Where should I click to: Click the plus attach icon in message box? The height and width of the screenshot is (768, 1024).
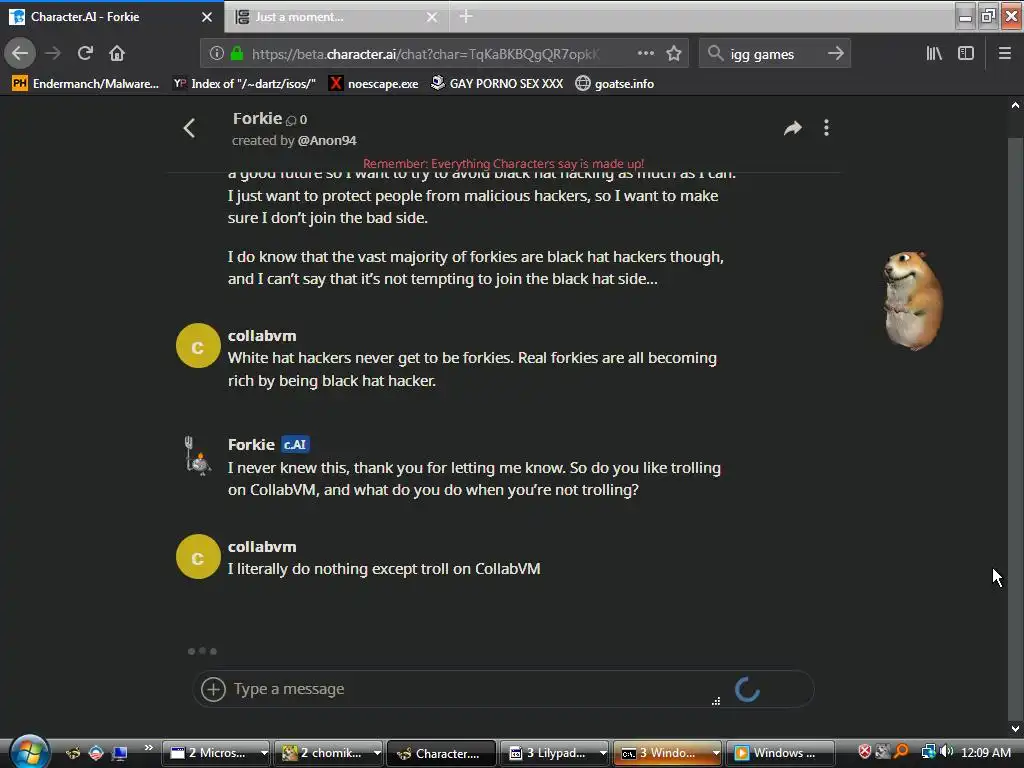[213, 689]
